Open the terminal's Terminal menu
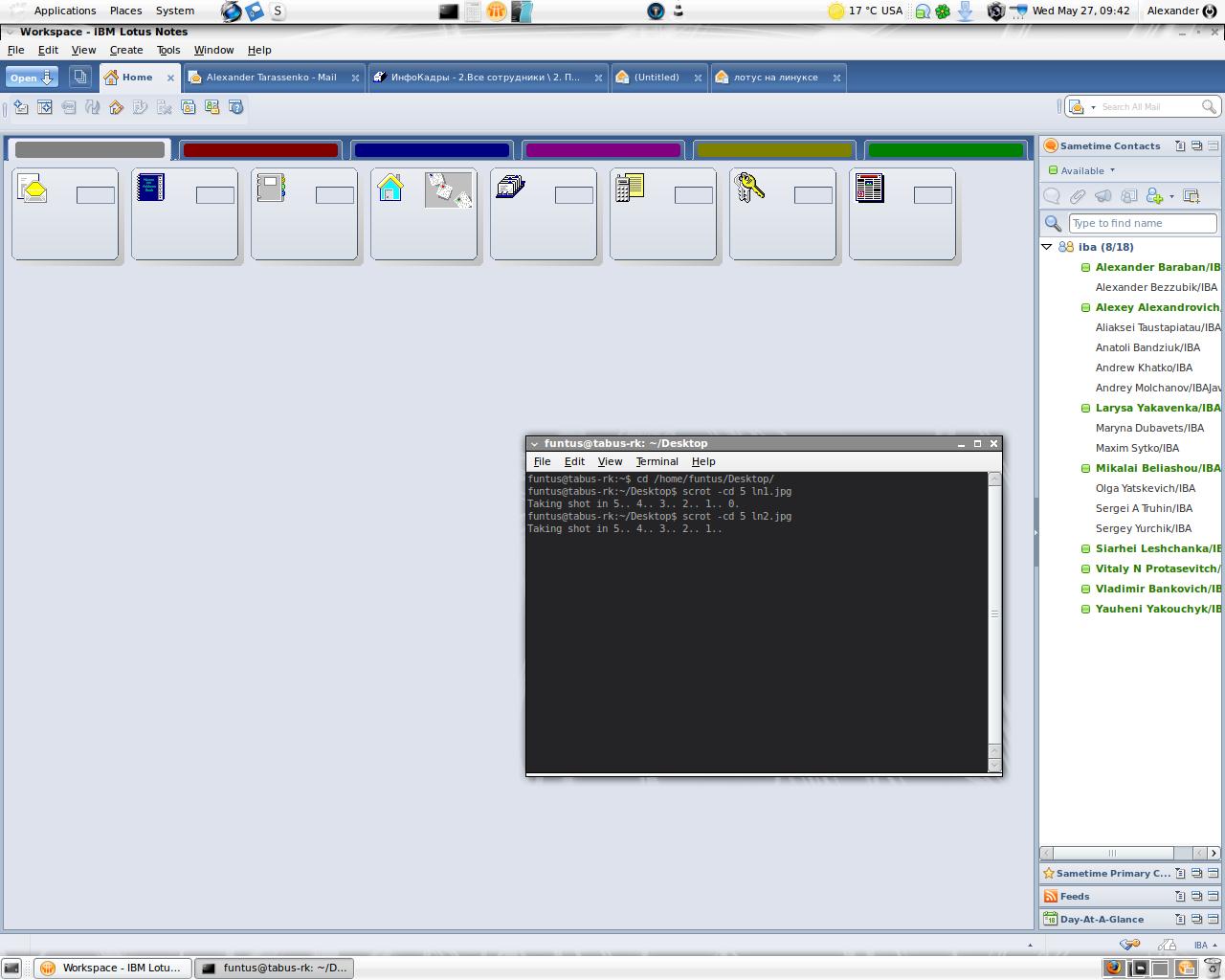The image size is (1225, 980). click(x=657, y=461)
